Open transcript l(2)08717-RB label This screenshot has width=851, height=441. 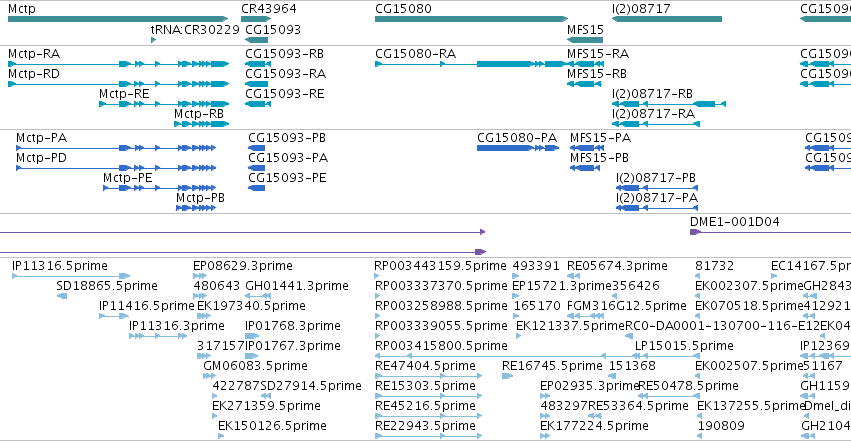[x=652, y=94]
